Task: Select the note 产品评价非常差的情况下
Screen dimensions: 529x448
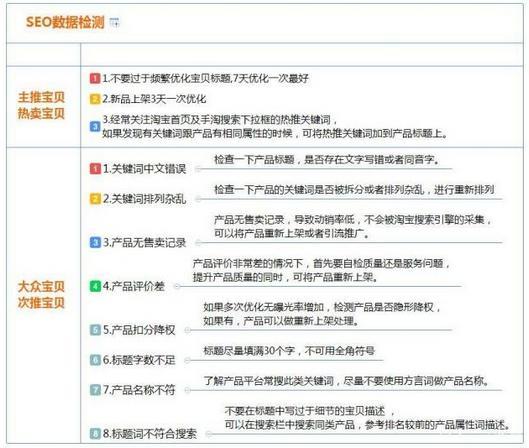Action: click(x=321, y=270)
